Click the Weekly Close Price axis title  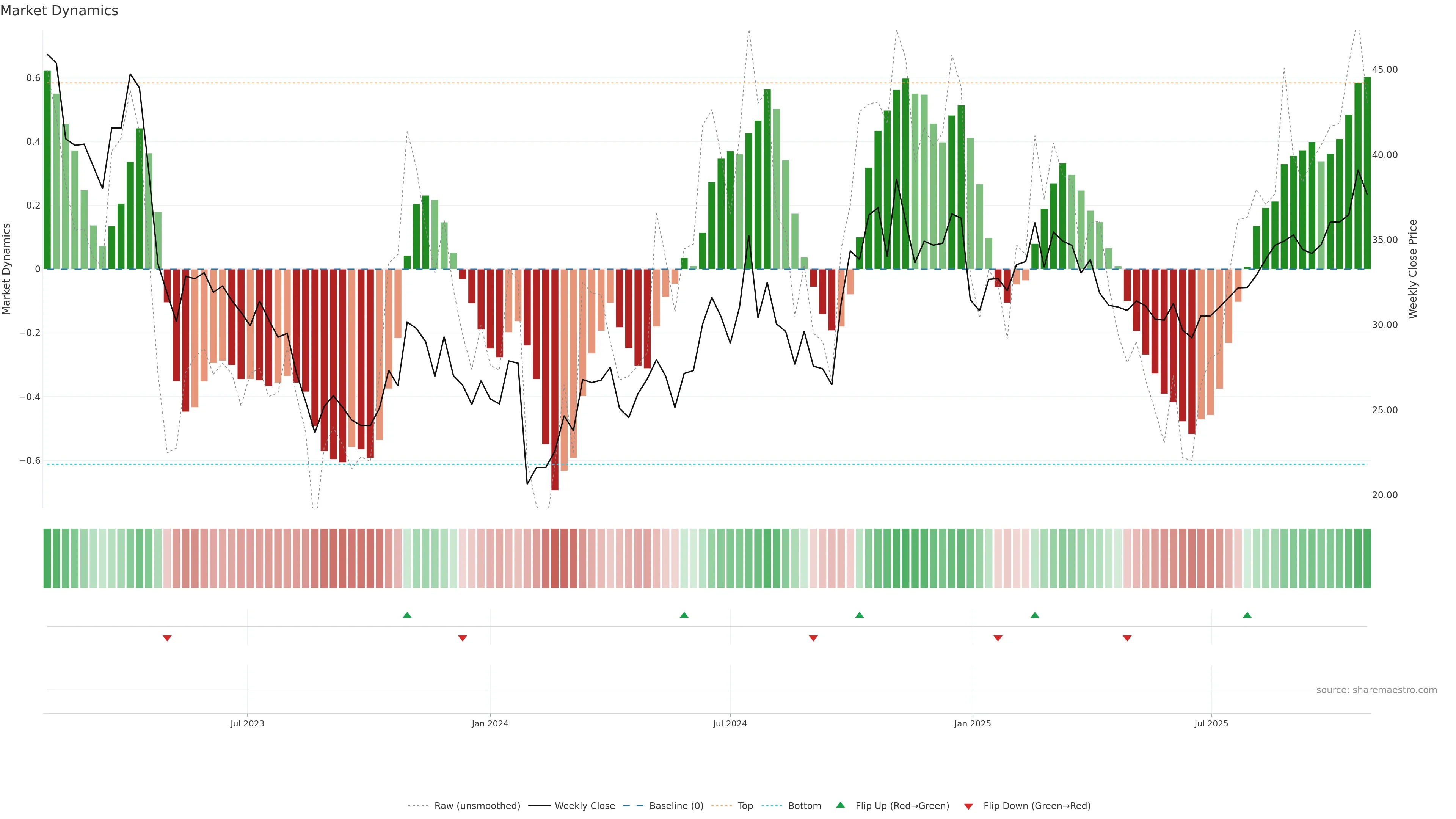point(1413,269)
